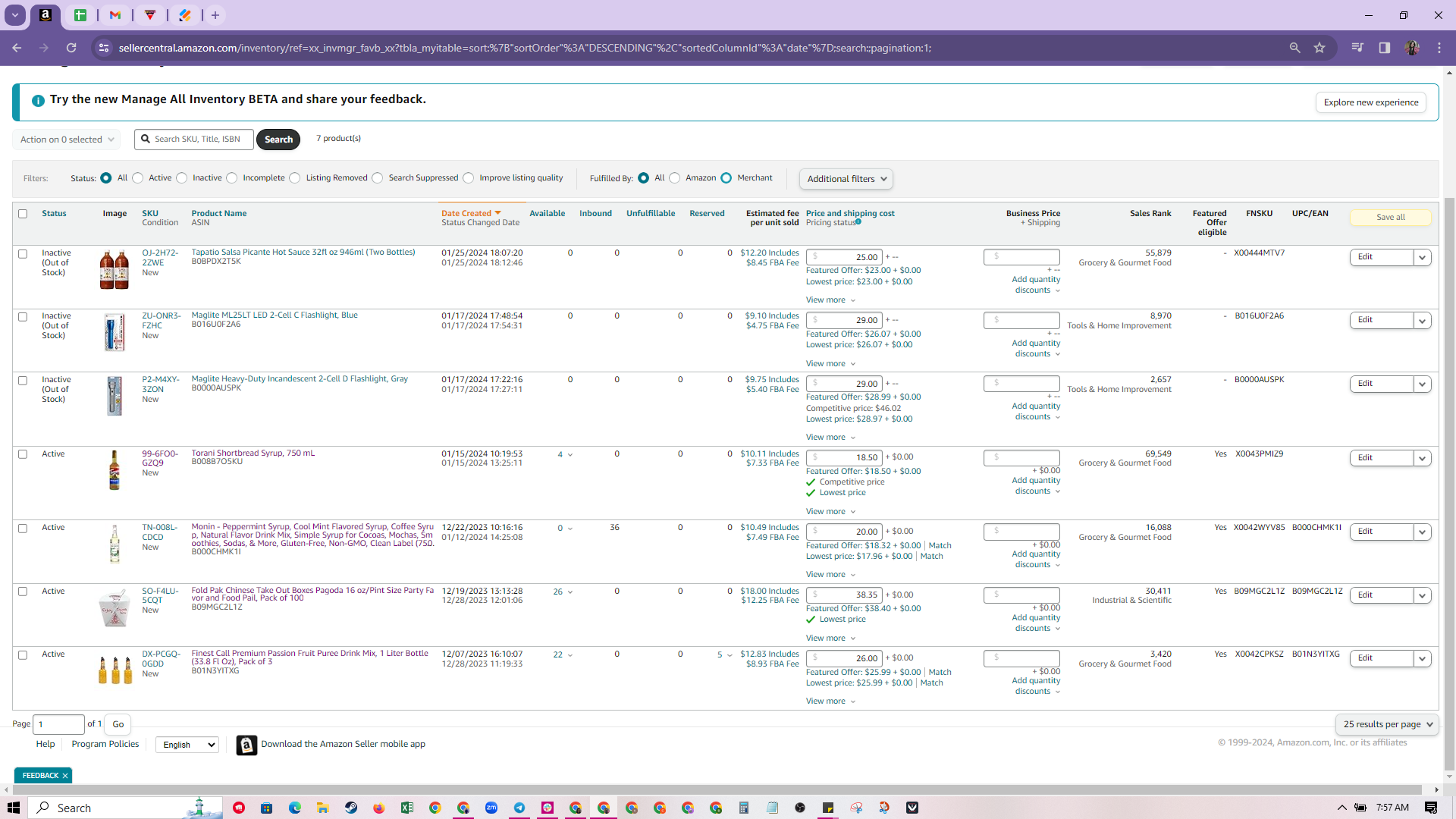Select the Inactive status filter
Viewport: 1456px width, 819px height.
[182, 178]
